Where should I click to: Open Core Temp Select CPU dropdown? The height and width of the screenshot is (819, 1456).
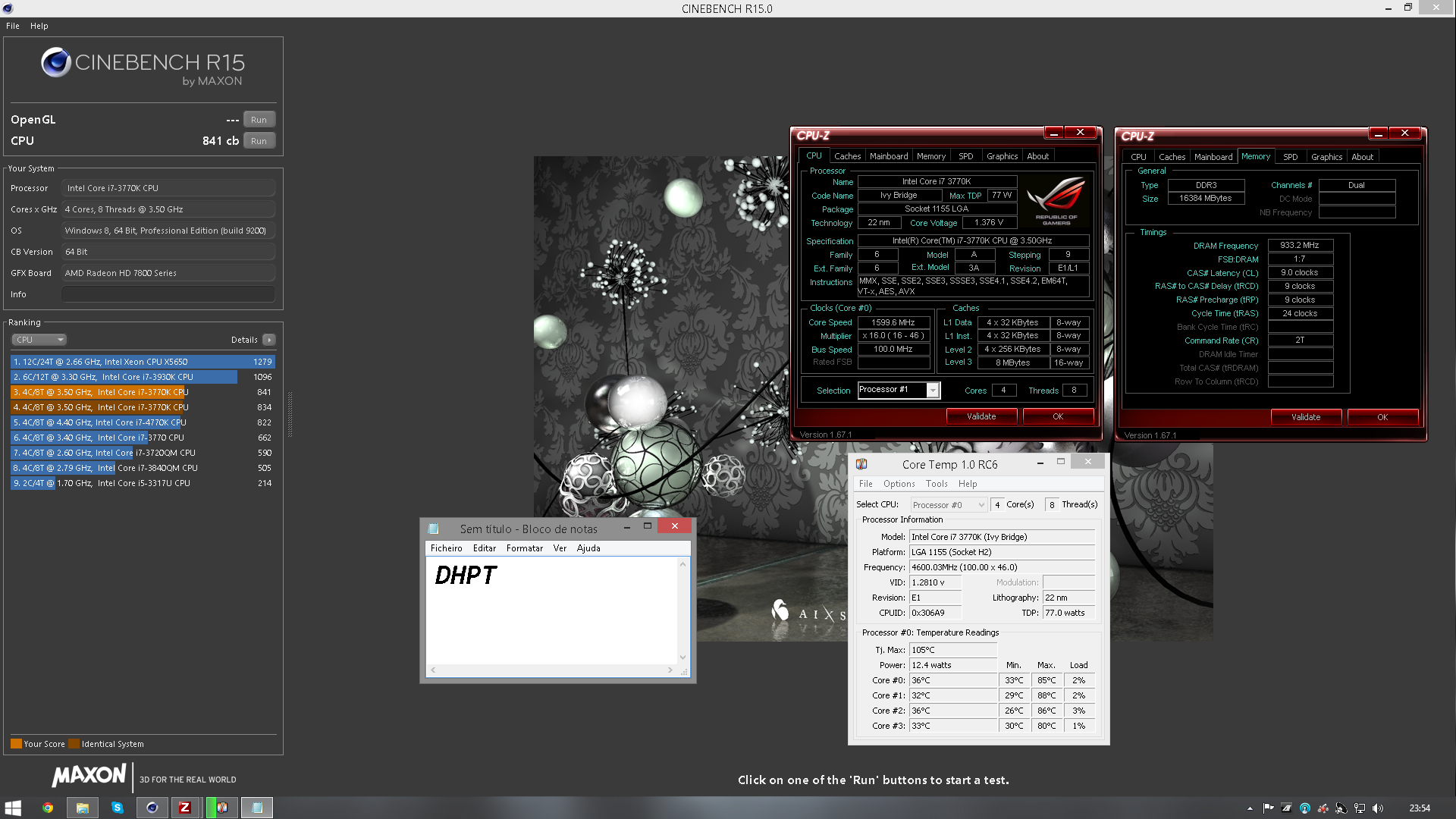pyautogui.click(x=949, y=504)
